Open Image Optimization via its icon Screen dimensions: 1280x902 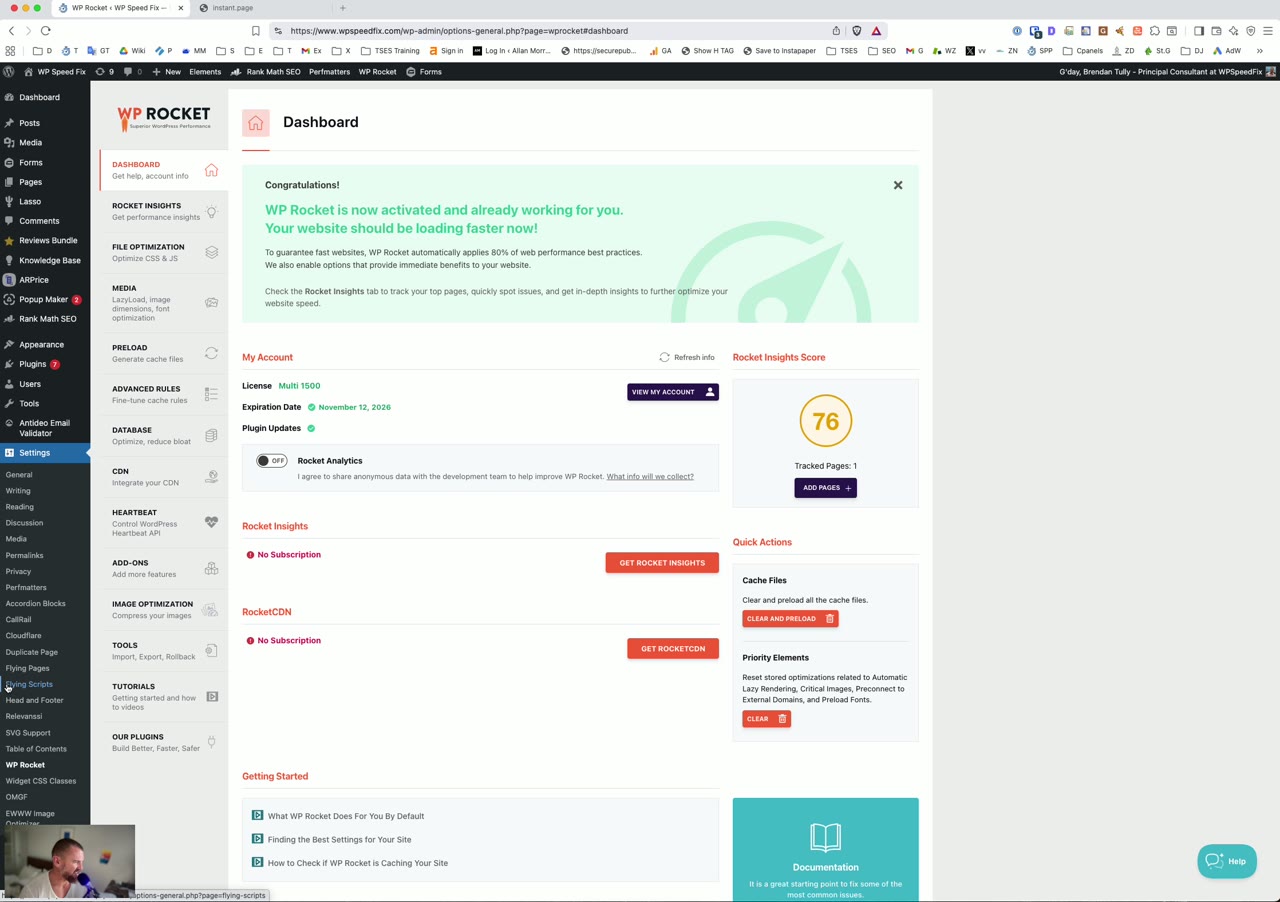point(211,610)
